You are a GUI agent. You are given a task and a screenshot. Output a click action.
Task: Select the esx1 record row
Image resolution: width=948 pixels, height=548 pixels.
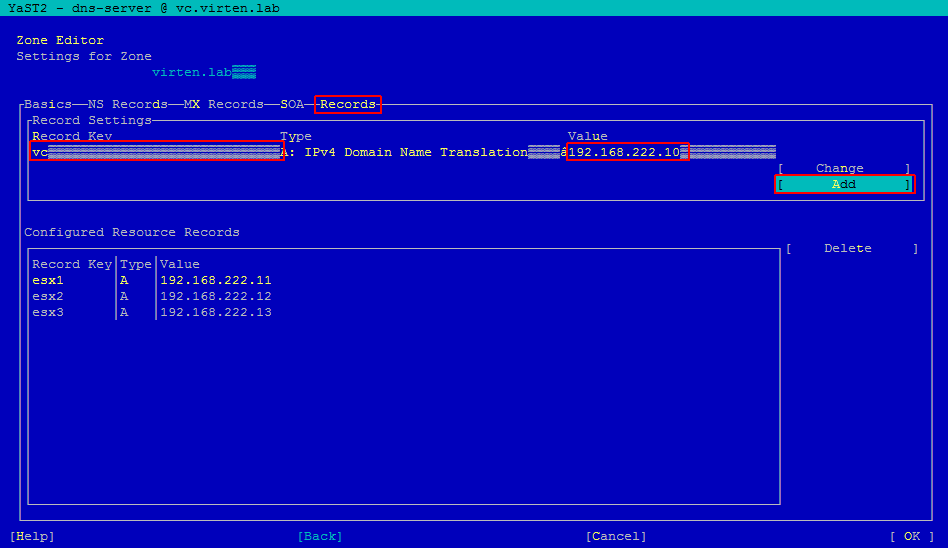(404, 280)
